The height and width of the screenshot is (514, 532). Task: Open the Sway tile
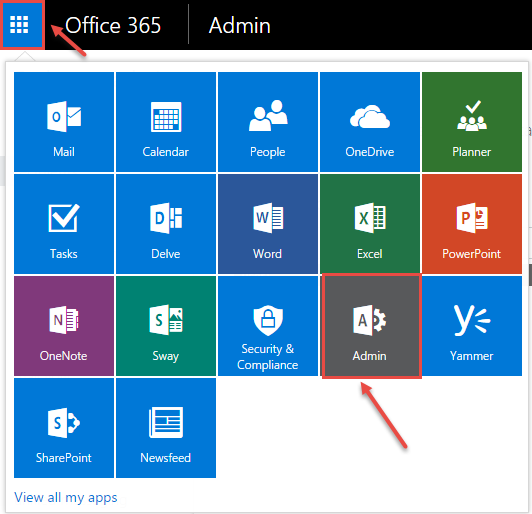coord(166,326)
